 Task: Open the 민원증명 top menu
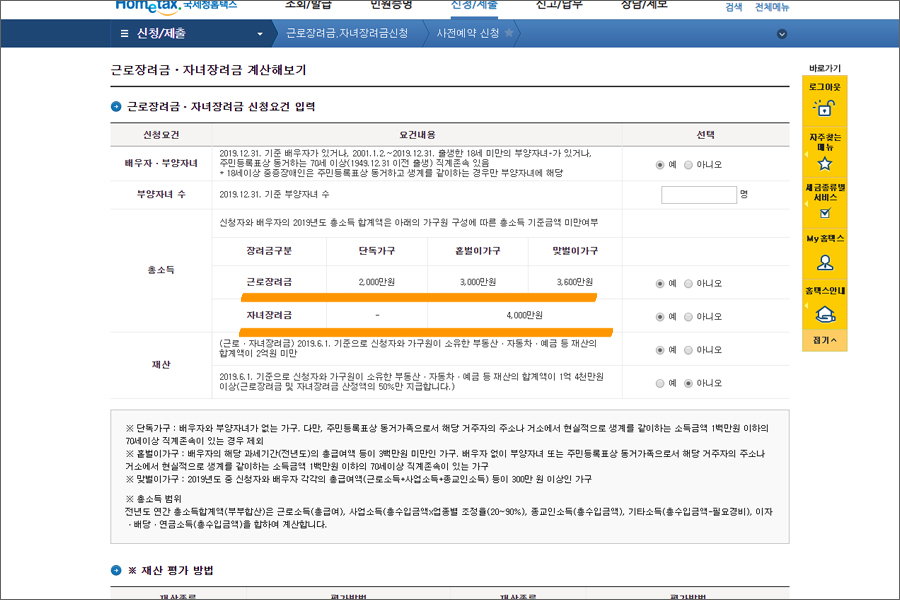391,5
